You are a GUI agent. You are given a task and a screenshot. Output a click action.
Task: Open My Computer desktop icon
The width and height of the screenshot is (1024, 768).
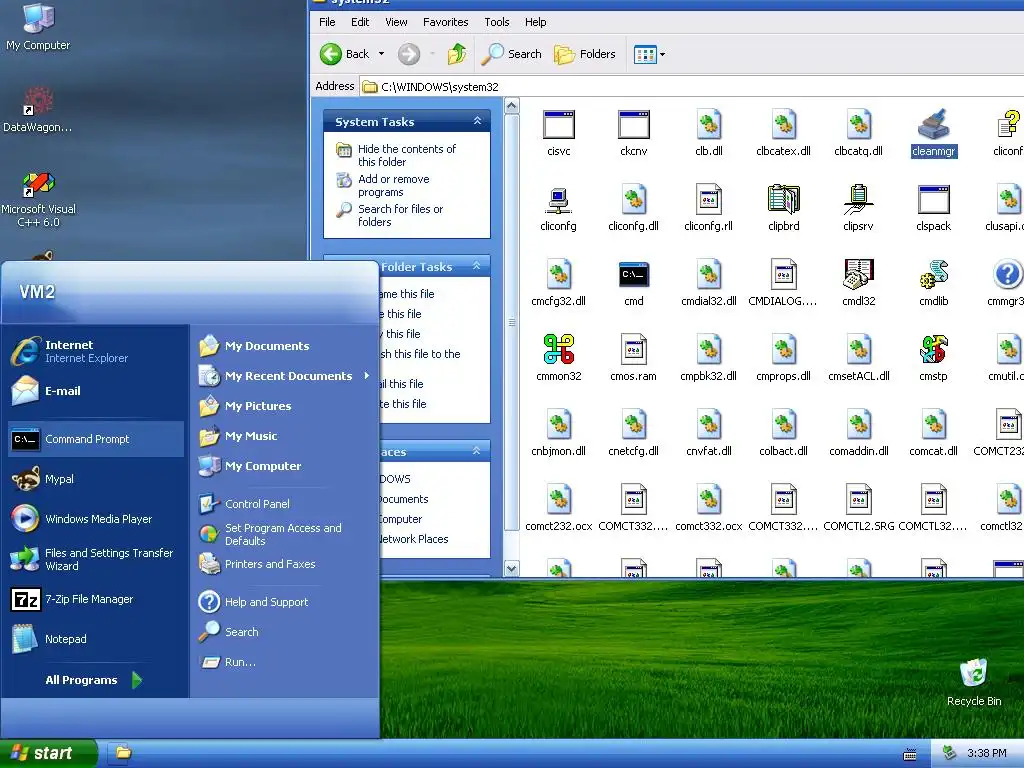(38, 27)
